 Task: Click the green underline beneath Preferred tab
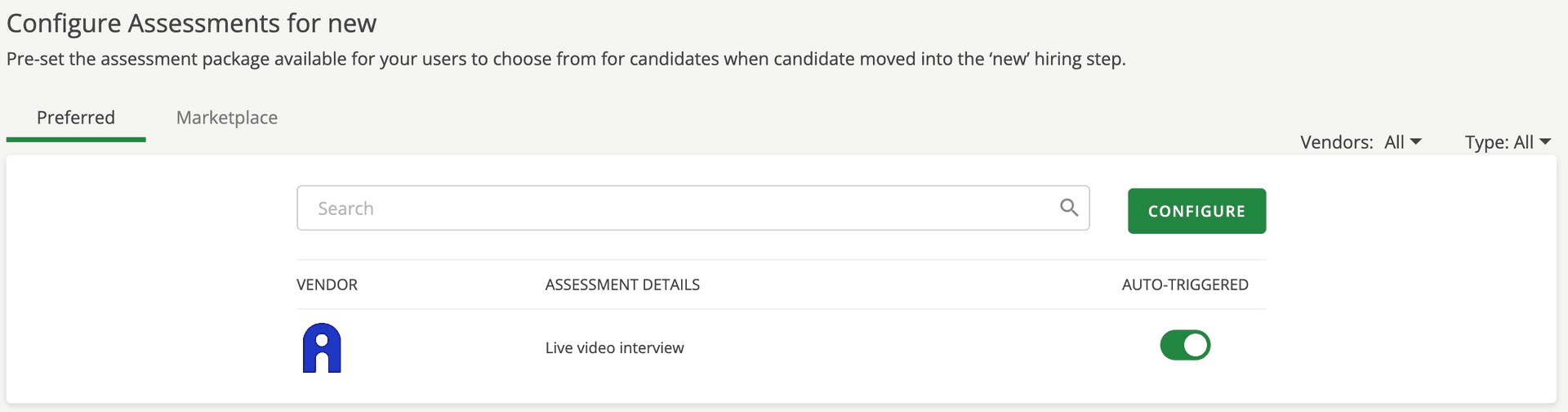tap(76, 140)
